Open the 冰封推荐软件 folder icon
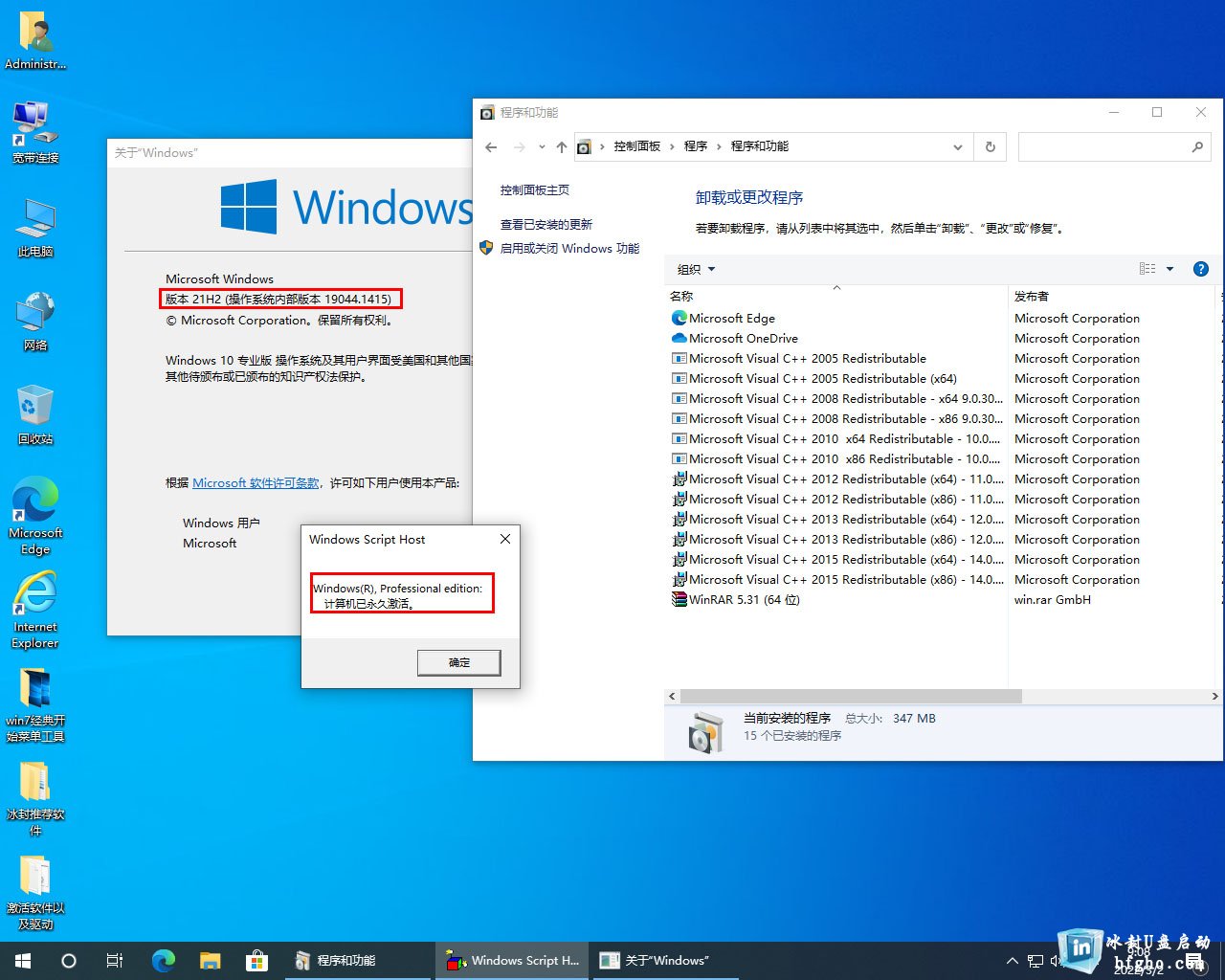The width and height of the screenshot is (1225, 980). tap(35, 798)
